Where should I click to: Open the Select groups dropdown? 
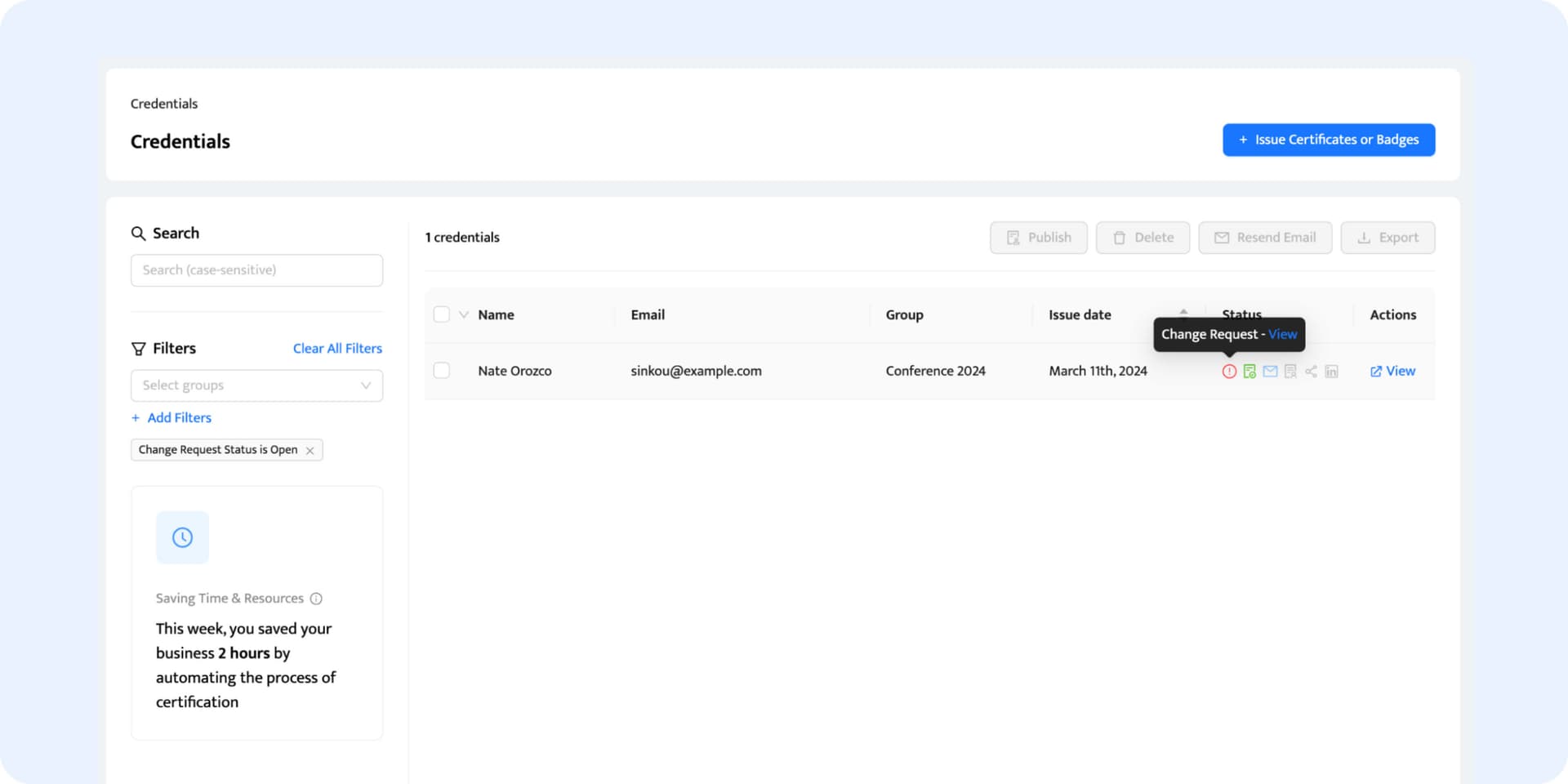pyautogui.click(x=256, y=385)
